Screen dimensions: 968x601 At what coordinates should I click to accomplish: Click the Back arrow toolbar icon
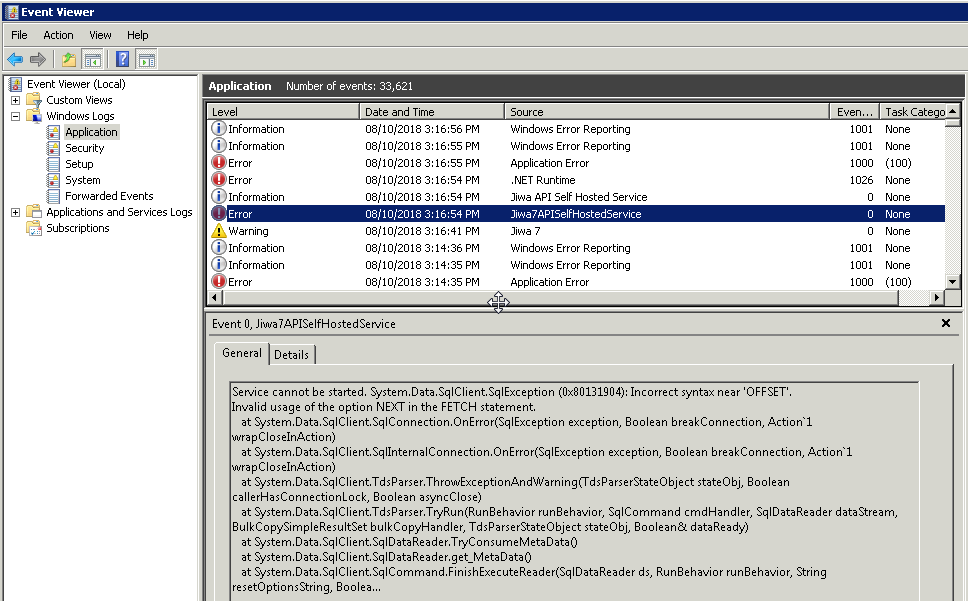click(x=15, y=60)
